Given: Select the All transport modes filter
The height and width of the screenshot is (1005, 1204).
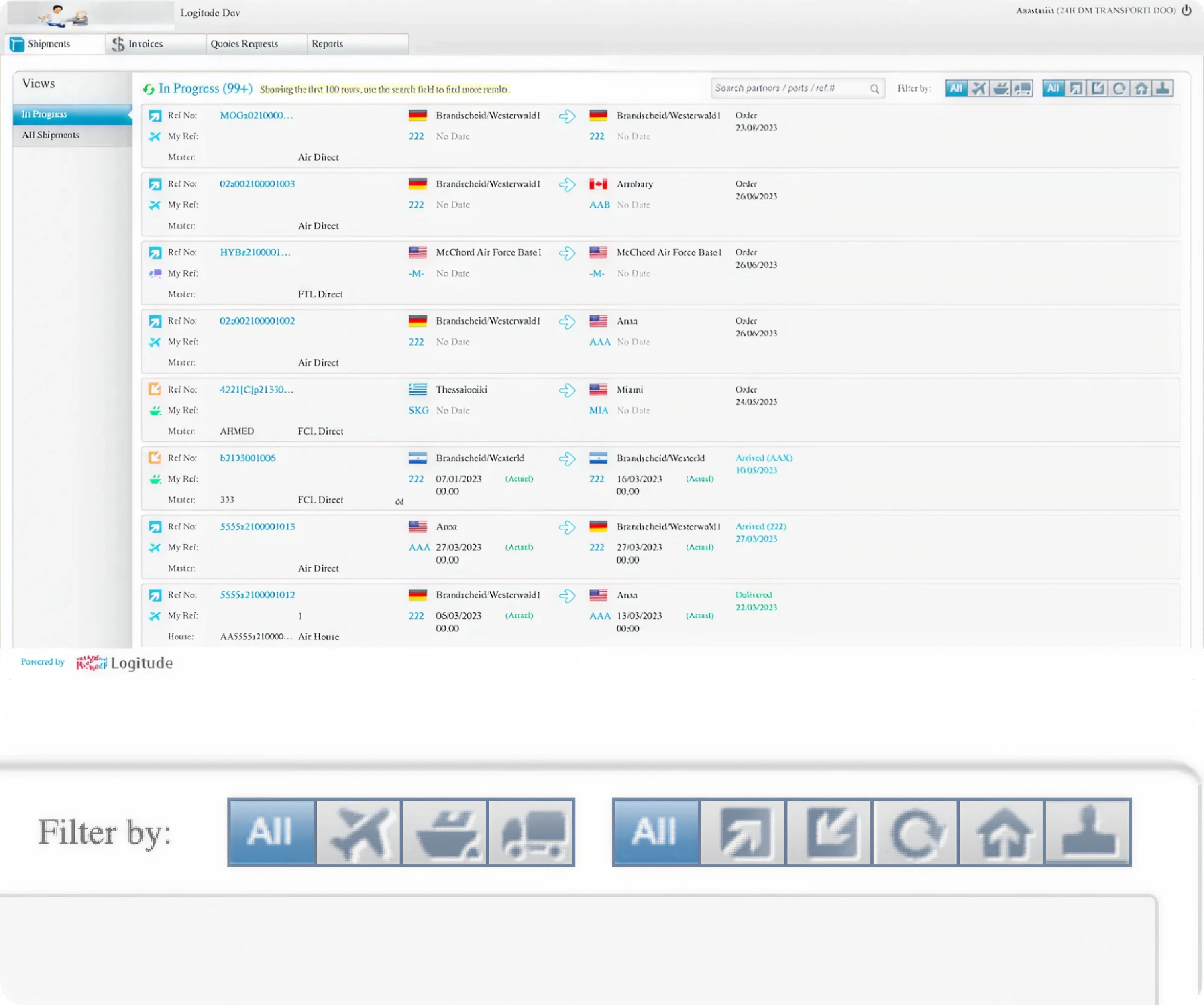Looking at the screenshot, I should [956, 88].
